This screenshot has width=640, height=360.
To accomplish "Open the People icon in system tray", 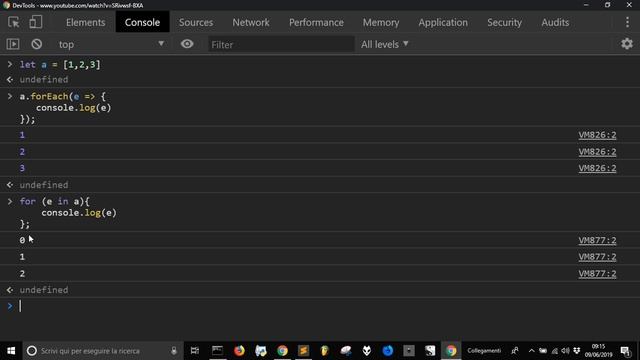I will coord(515,351).
